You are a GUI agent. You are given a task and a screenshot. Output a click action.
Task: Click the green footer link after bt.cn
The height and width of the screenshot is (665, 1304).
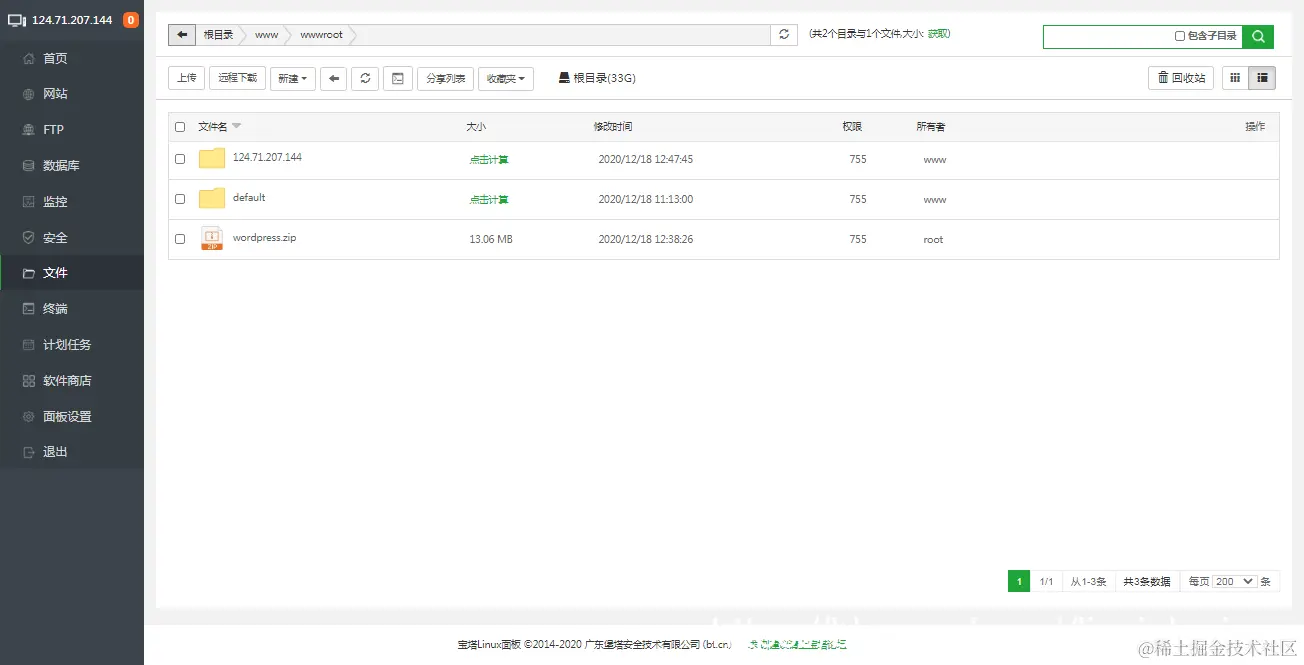click(x=798, y=645)
